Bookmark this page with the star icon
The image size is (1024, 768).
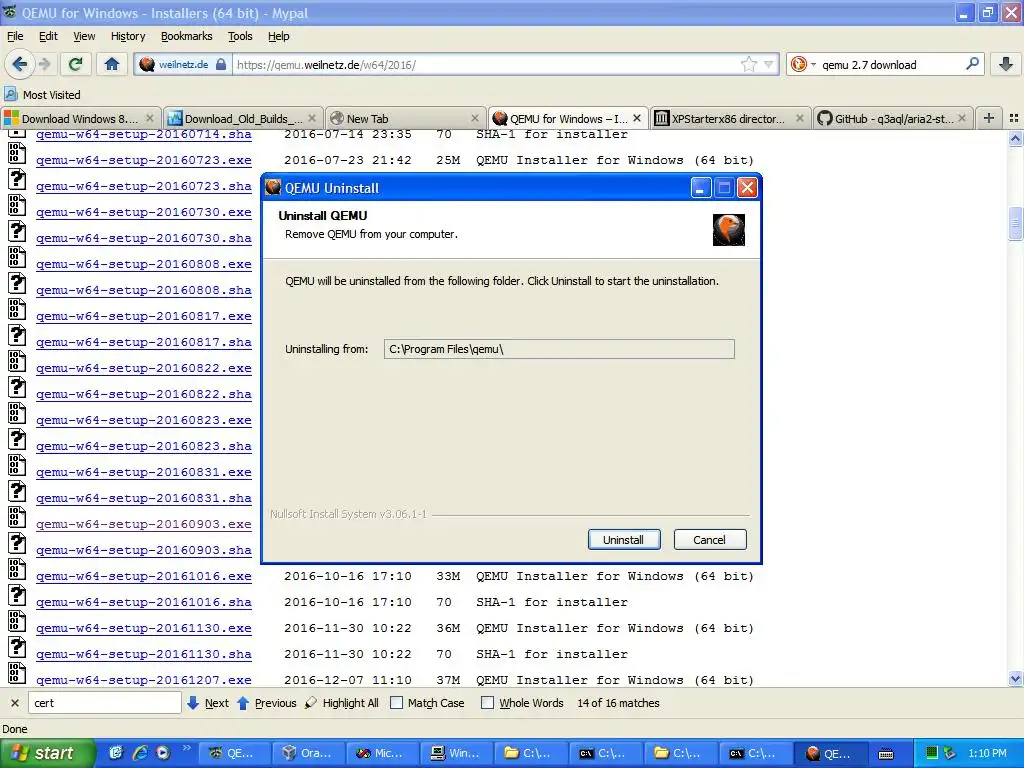748,64
